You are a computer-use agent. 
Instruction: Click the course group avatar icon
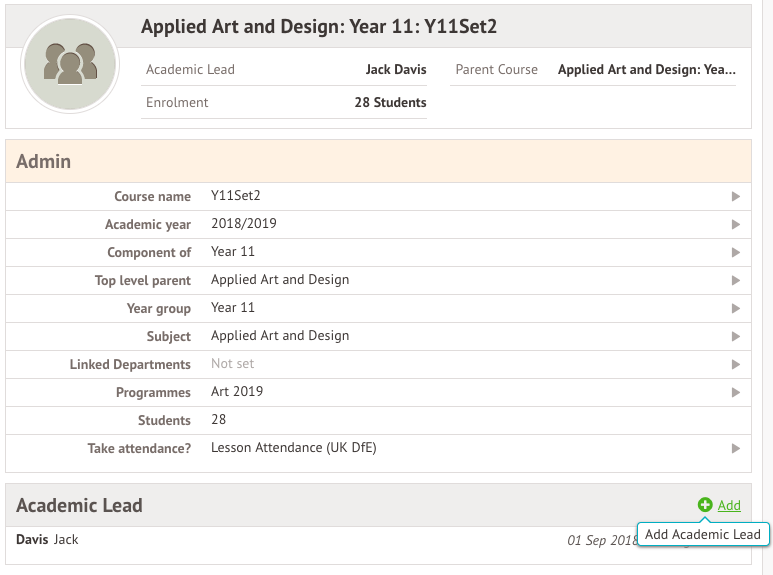[70, 64]
